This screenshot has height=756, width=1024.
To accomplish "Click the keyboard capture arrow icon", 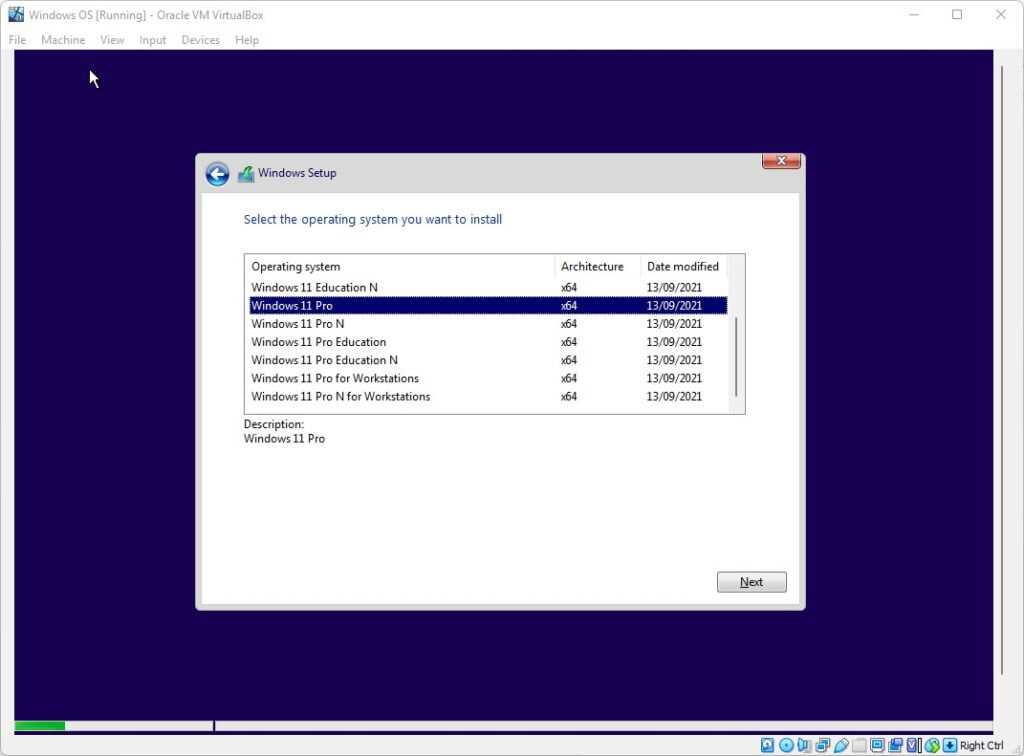I will point(949,745).
